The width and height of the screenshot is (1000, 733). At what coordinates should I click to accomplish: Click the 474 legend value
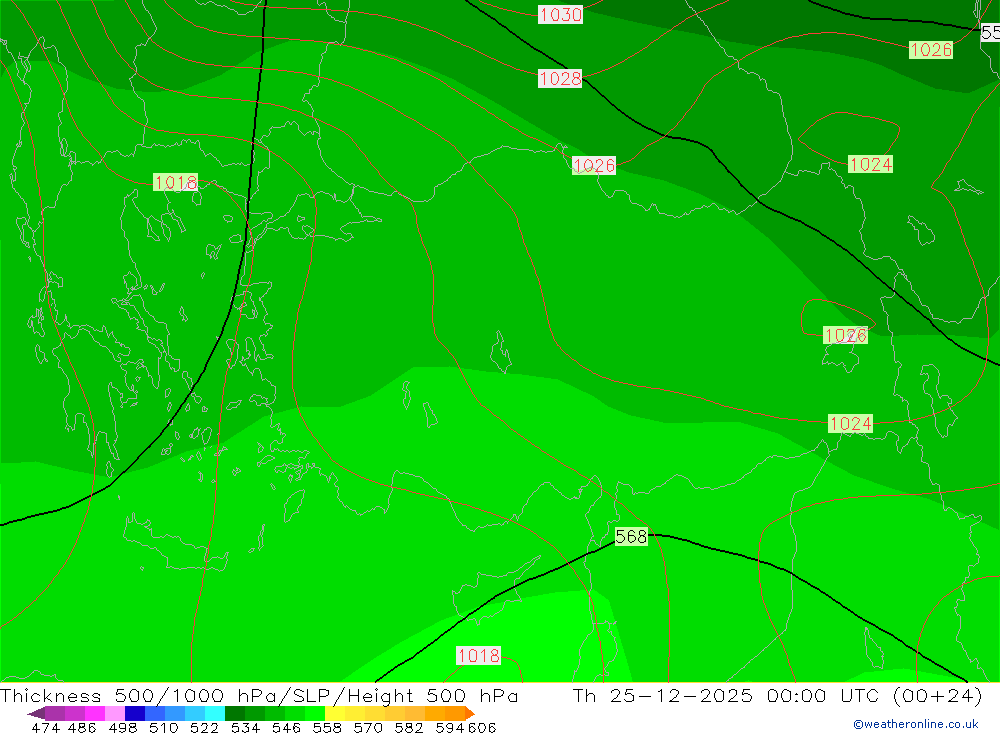tap(45, 727)
